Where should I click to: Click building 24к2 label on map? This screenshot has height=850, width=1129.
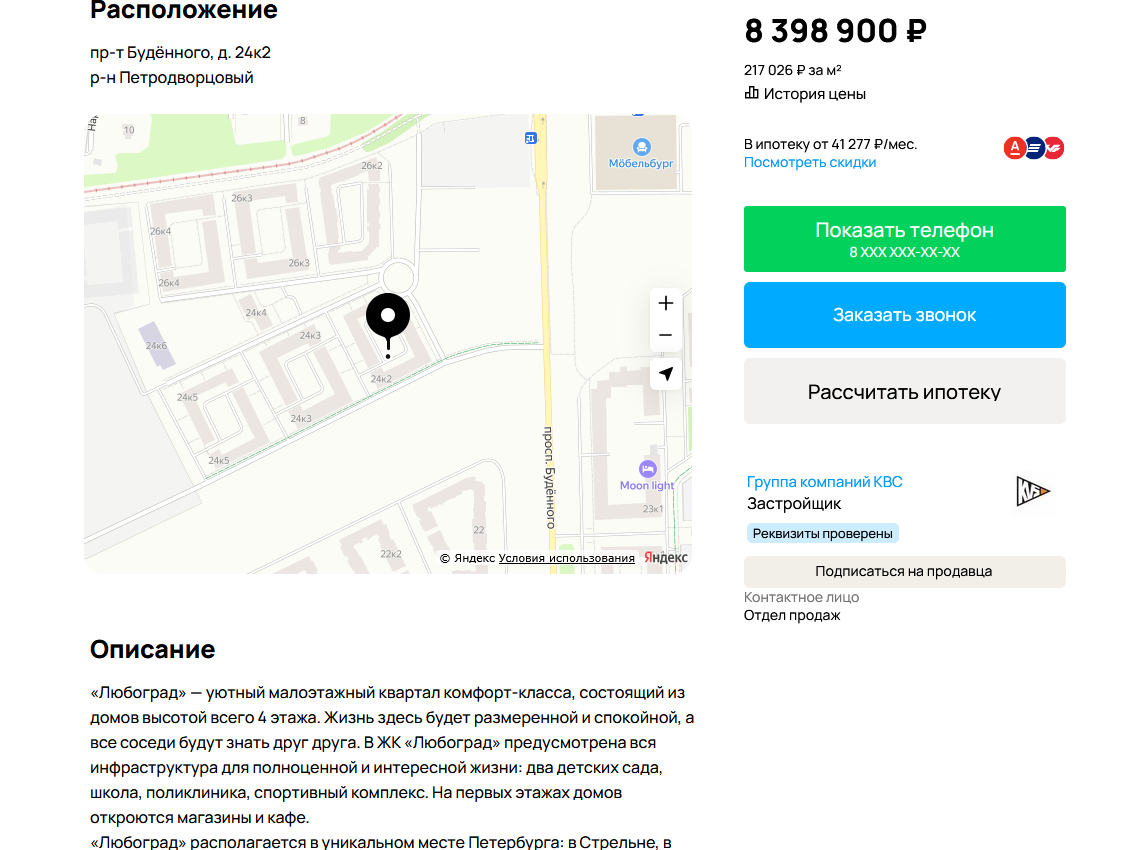[x=381, y=379]
